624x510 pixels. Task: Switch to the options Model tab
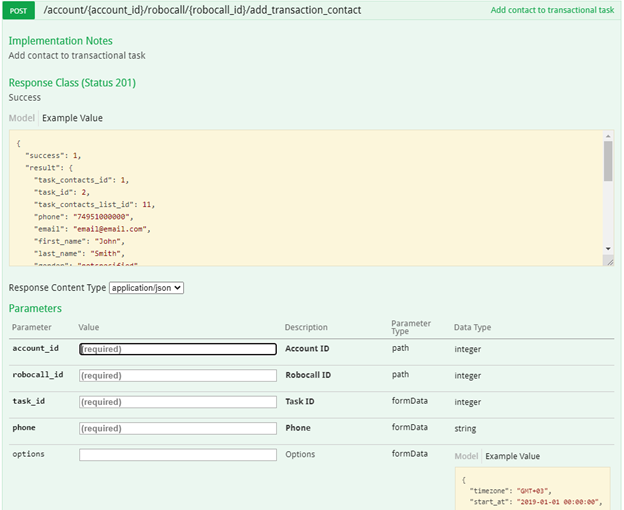click(x=466, y=456)
